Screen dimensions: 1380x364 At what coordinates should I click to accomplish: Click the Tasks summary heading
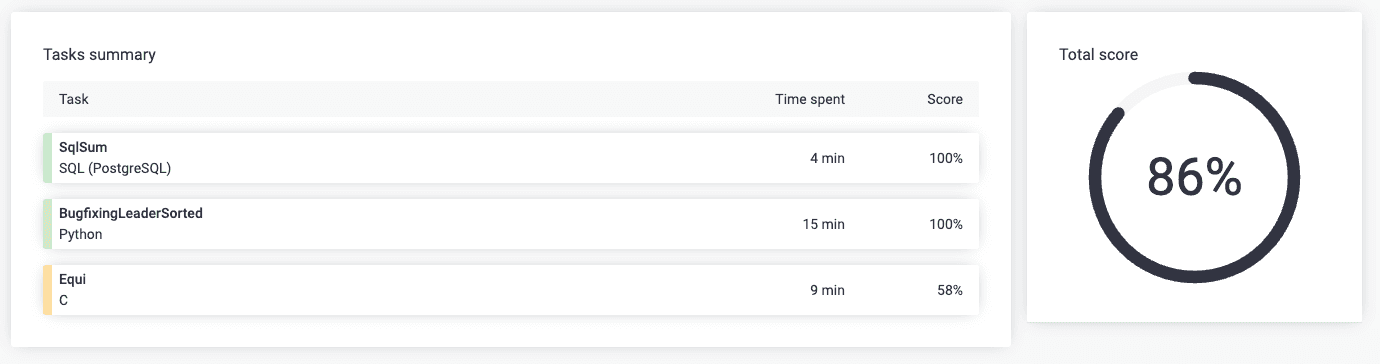99,55
